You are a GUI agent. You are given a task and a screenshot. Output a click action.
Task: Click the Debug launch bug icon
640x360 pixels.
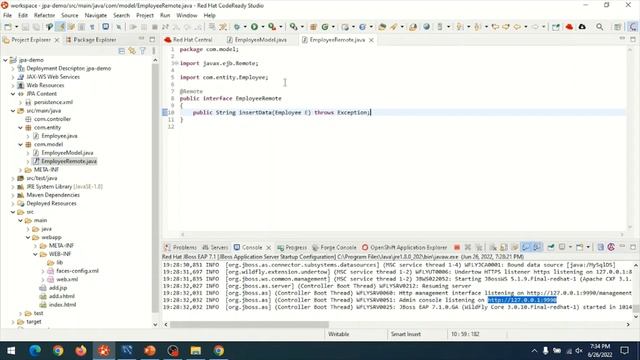237,27
